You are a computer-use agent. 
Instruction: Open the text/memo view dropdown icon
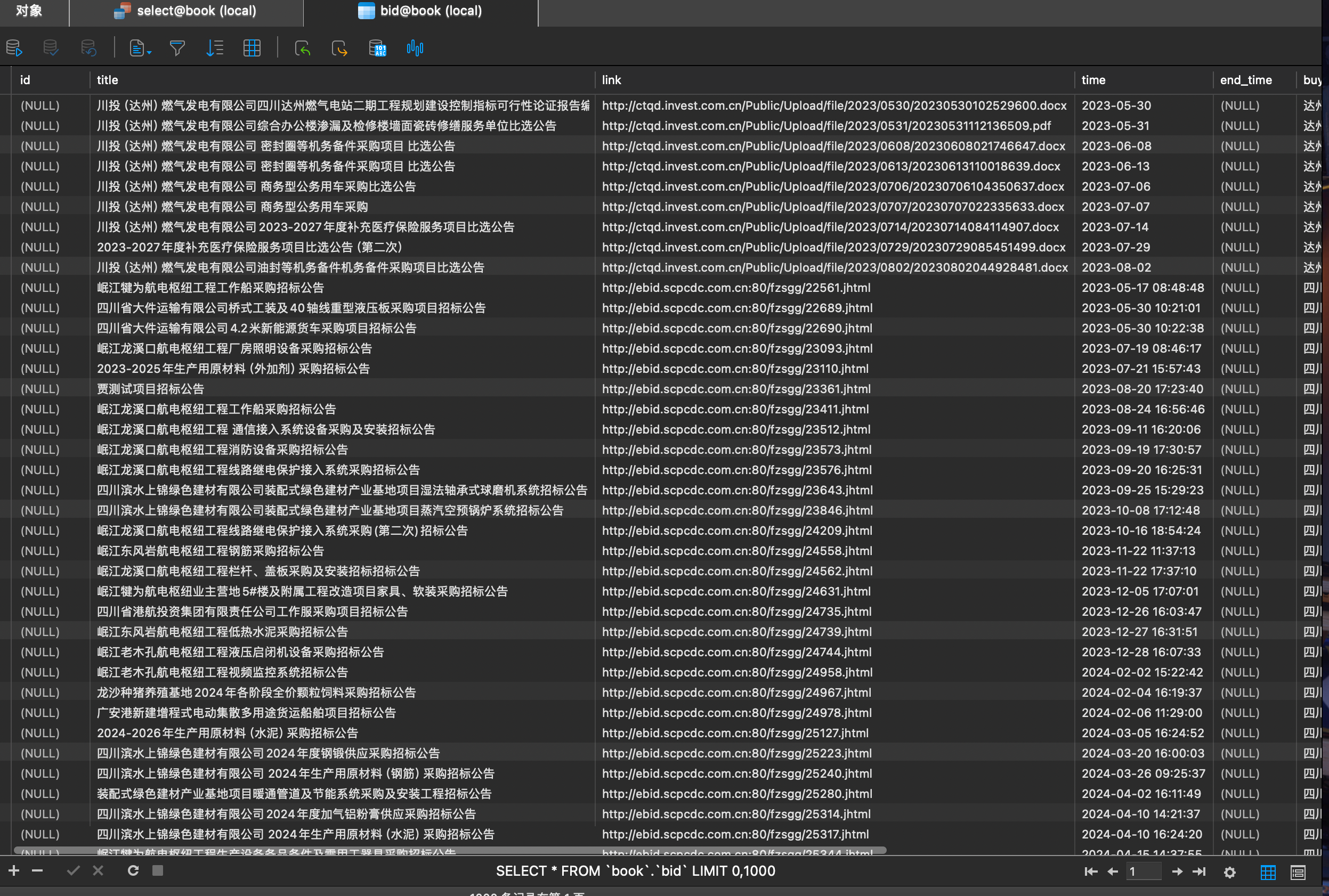[140, 48]
